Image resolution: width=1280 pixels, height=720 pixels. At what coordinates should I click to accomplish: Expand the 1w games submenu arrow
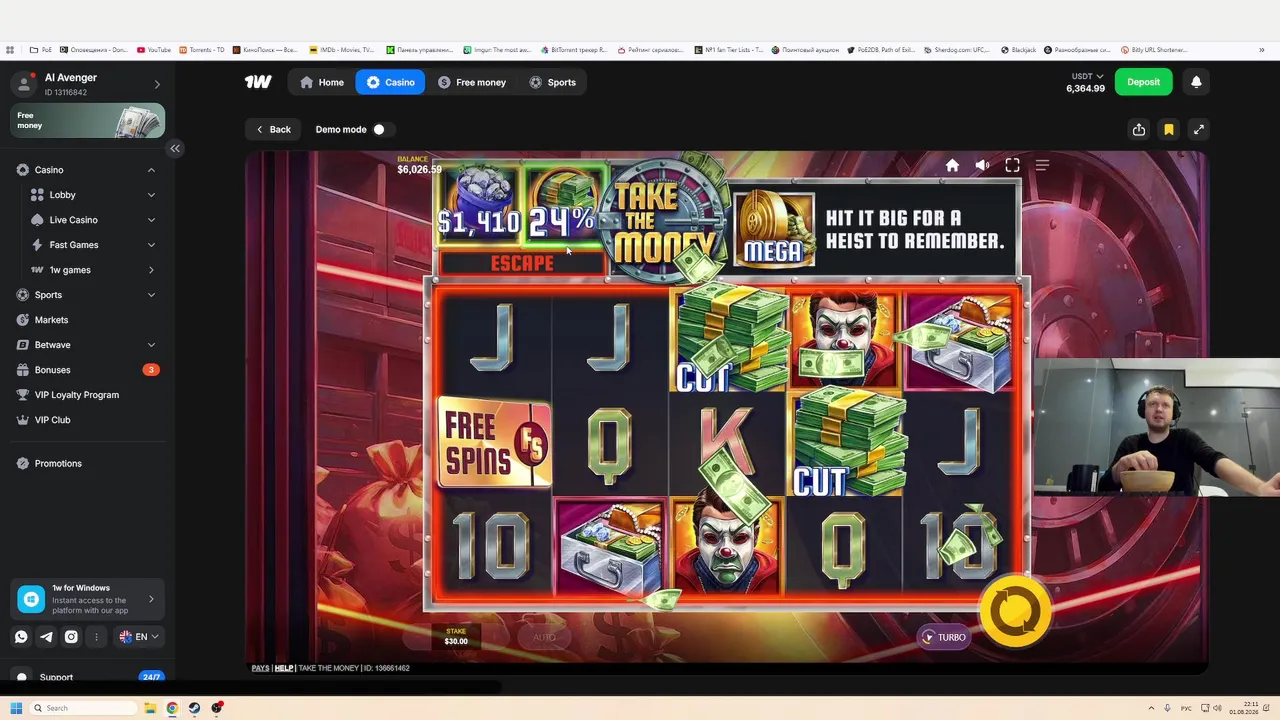point(151,270)
